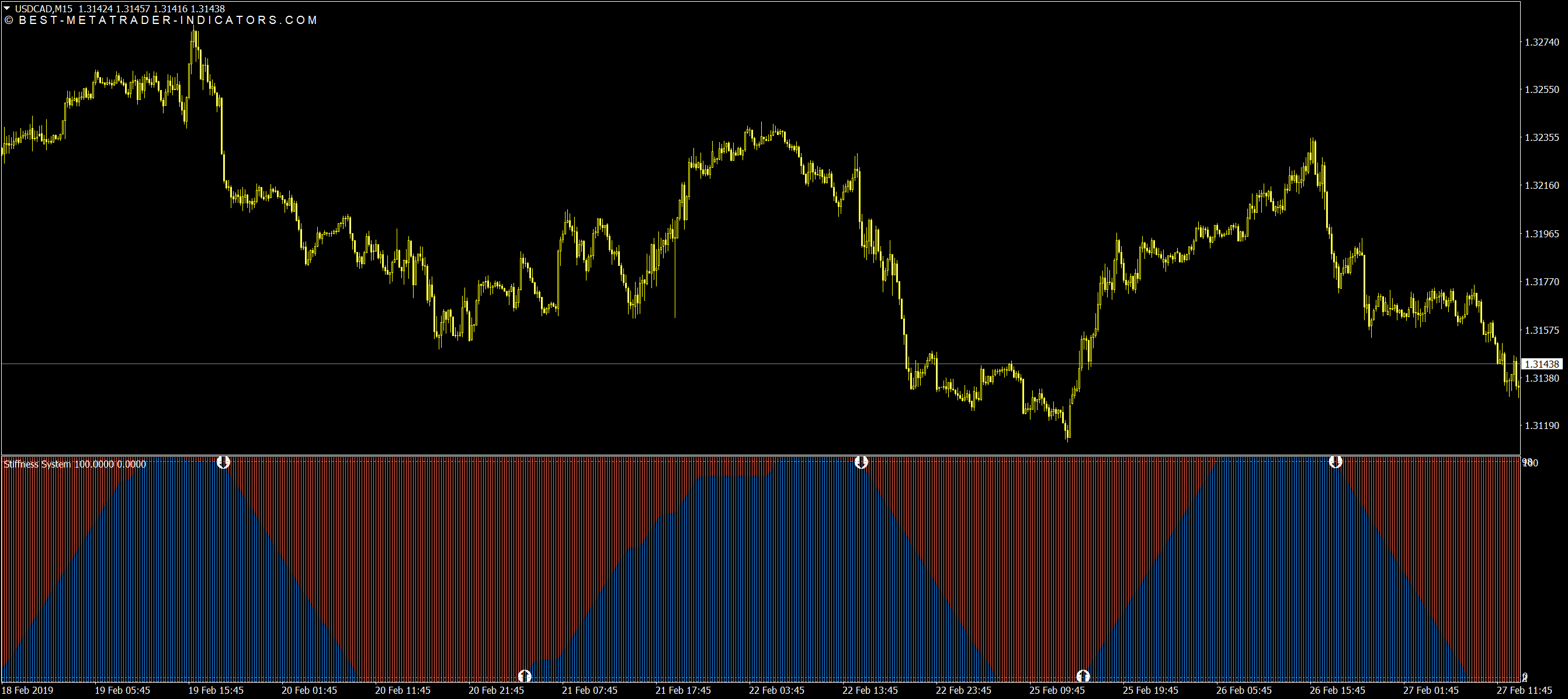Open the chart dropdown via the black triangle arrow
The image size is (1568, 699).
[5, 9]
